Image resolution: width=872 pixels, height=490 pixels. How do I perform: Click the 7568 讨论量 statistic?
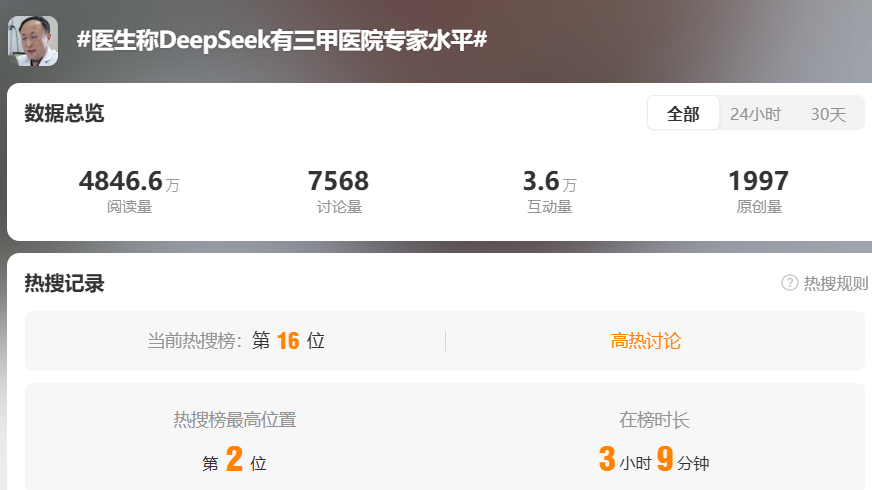point(339,191)
